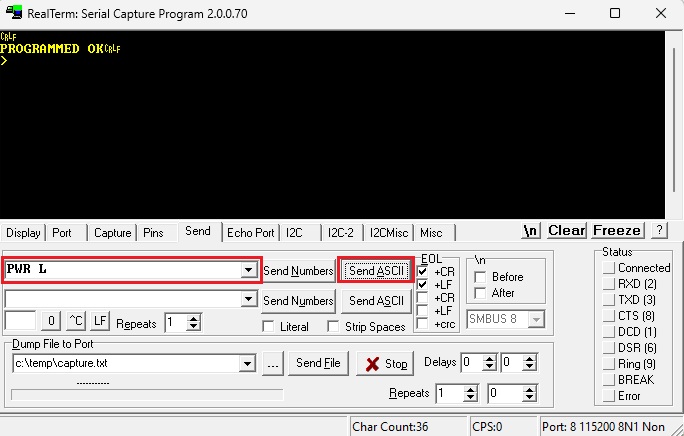Open the Capture tab
The width and height of the screenshot is (684, 436).
click(x=113, y=233)
